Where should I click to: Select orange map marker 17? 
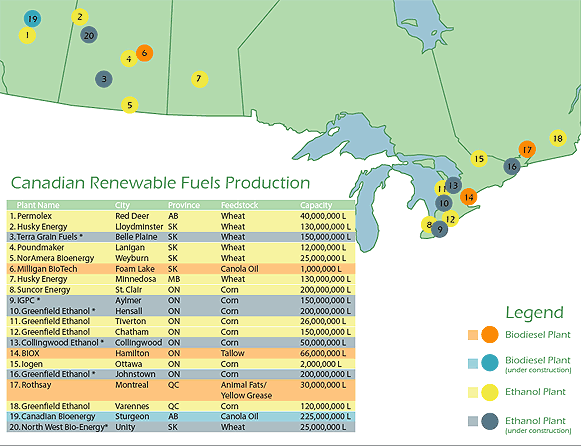[x=527, y=149]
